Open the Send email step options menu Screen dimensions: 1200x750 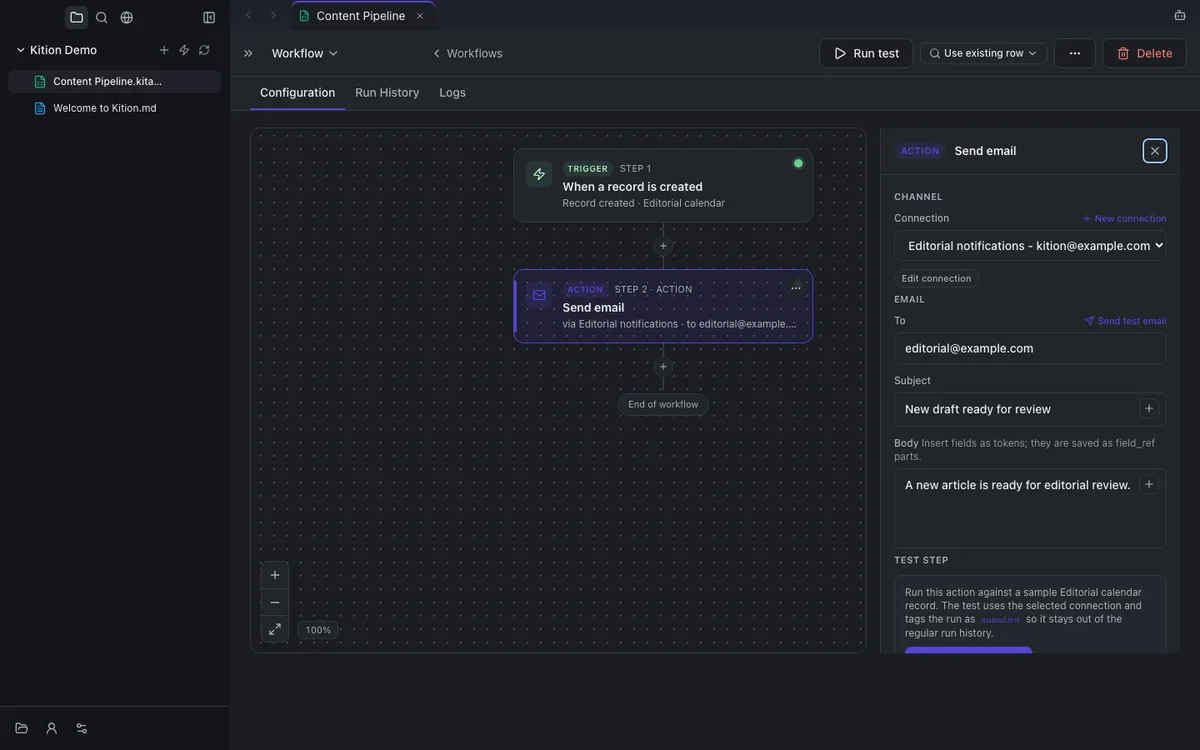pyautogui.click(x=796, y=288)
